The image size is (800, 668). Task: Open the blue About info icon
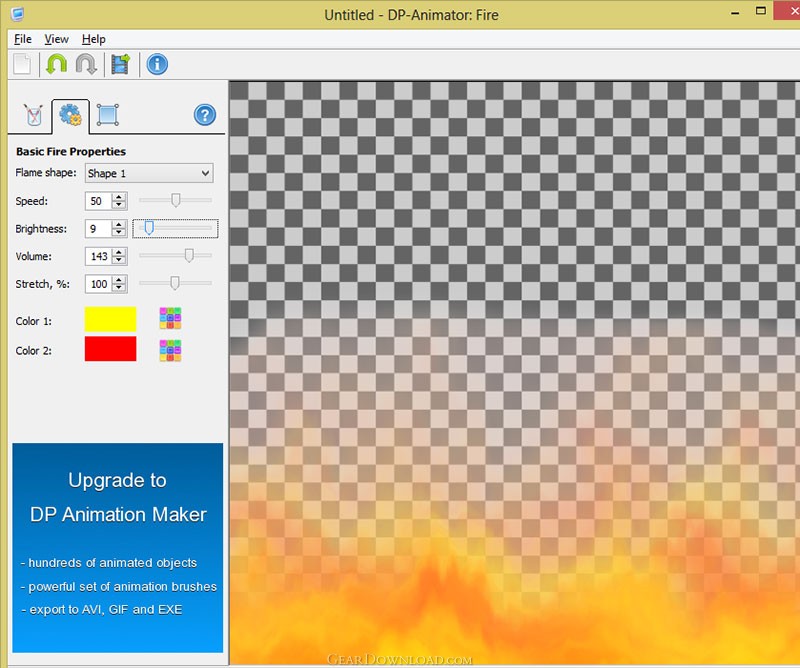coord(157,64)
